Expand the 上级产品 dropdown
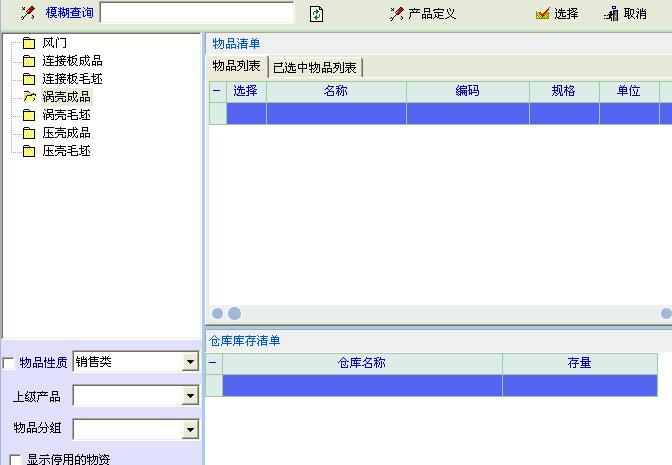The height and width of the screenshot is (465, 672). coord(190,397)
